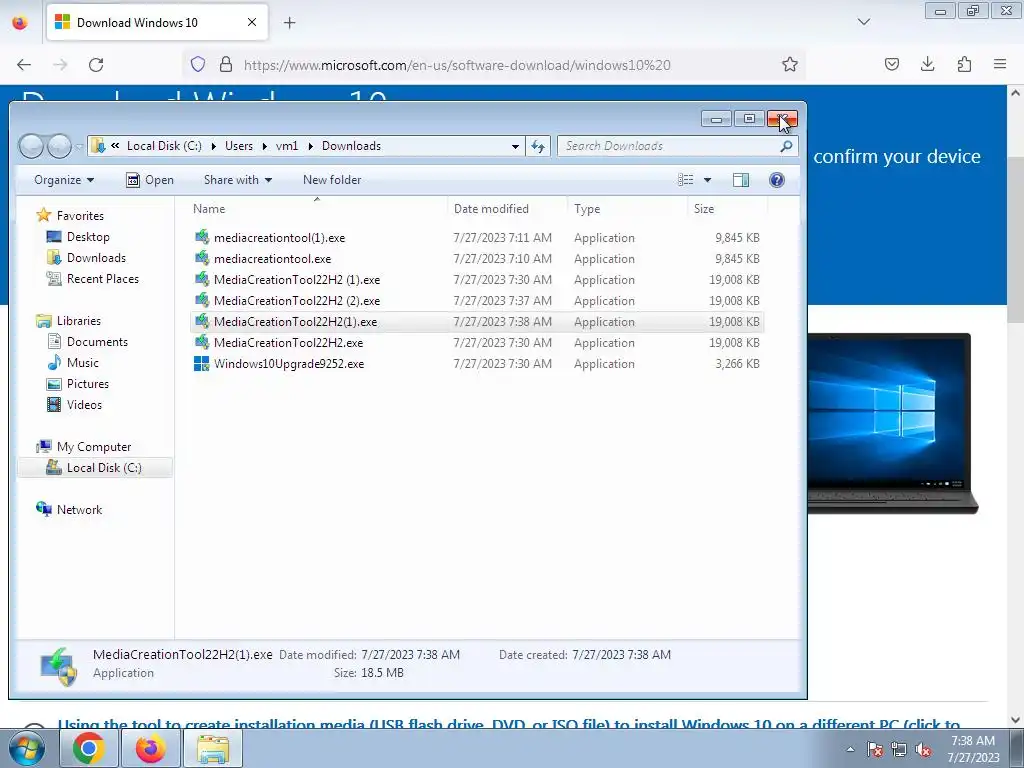Select the MediaCreationTool22H2.exe file icon
The width and height of the screenshot is (1024, 768).
(x=202, y=342)
